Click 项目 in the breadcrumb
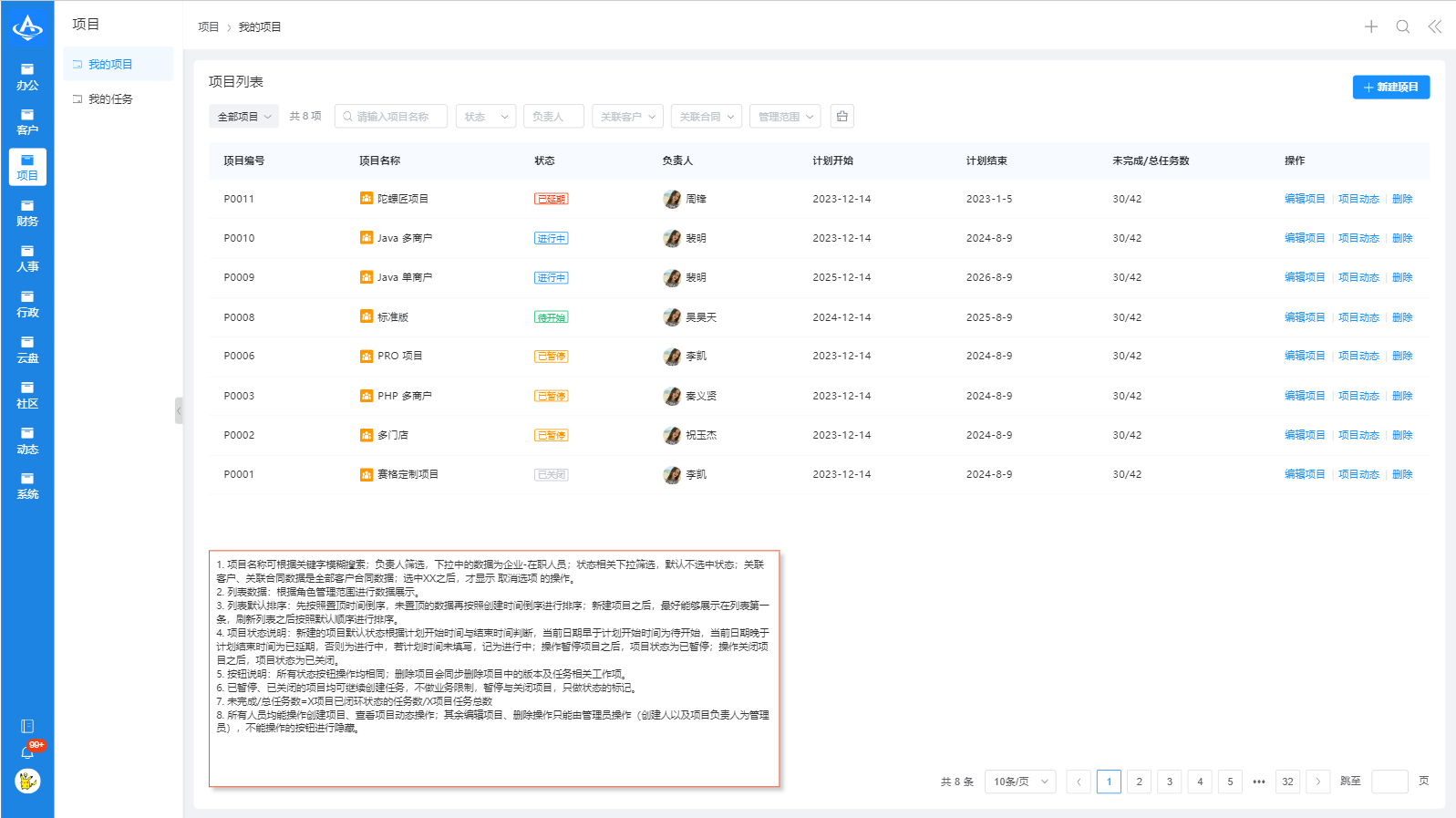 [x=209, y=27]
